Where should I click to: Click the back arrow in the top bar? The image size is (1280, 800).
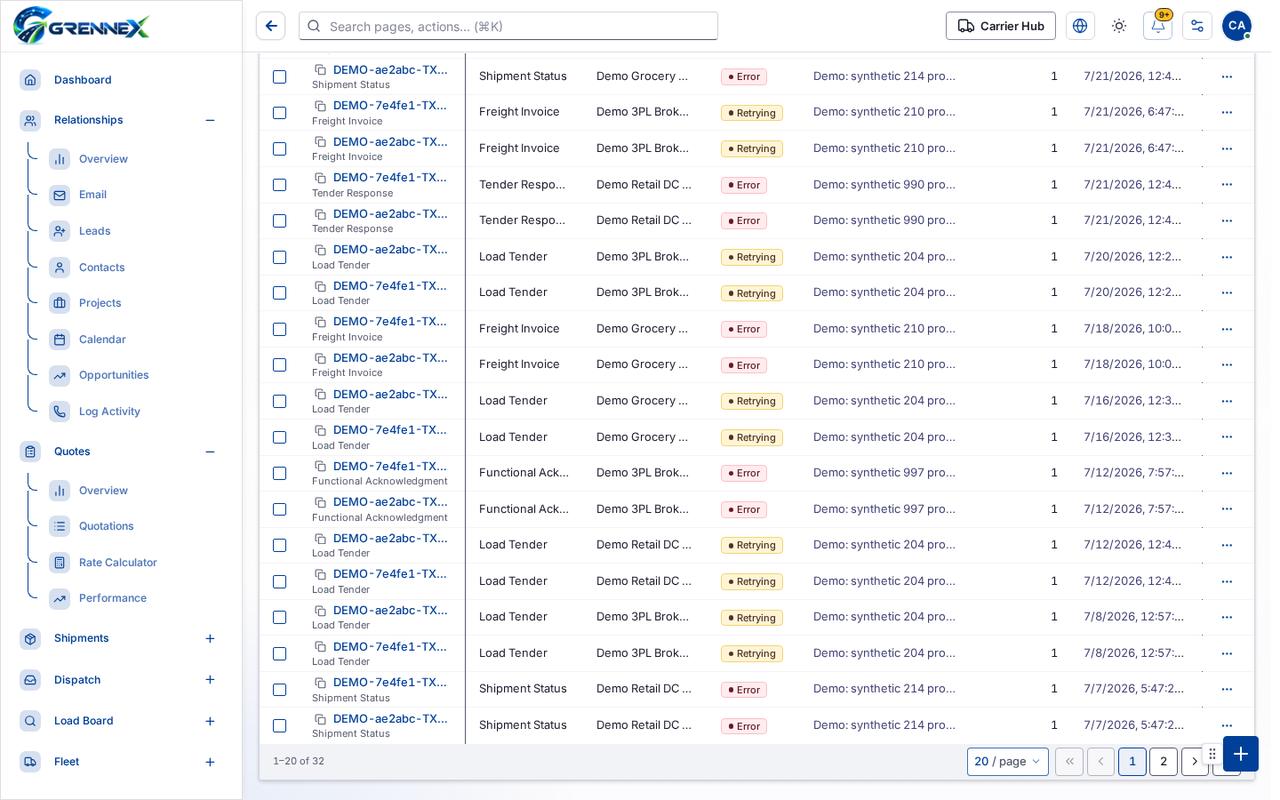tap(271, 26)
